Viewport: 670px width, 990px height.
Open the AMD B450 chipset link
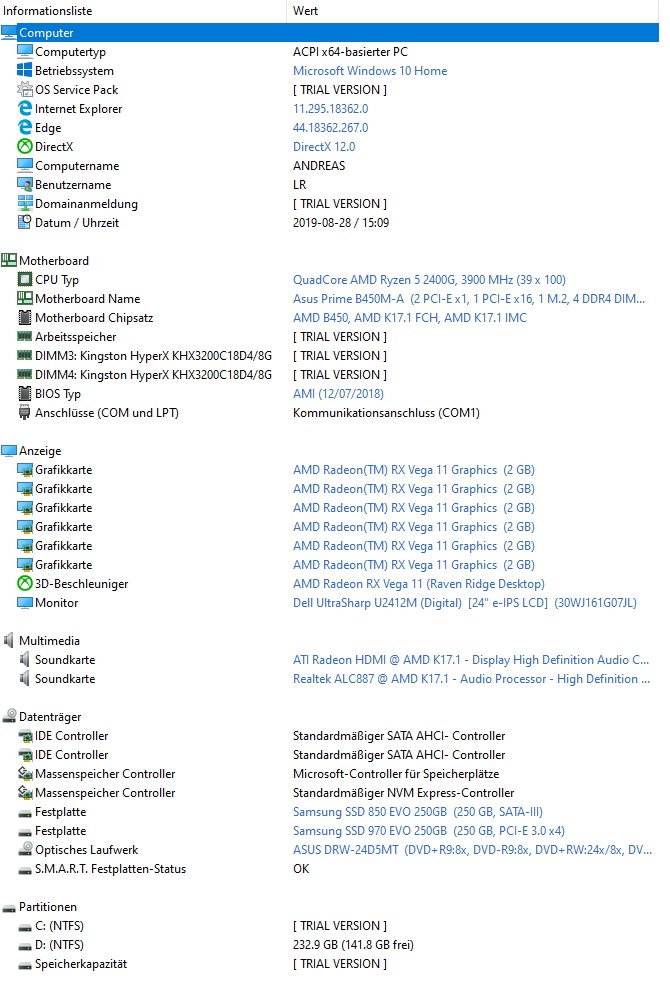pos(410,318)
